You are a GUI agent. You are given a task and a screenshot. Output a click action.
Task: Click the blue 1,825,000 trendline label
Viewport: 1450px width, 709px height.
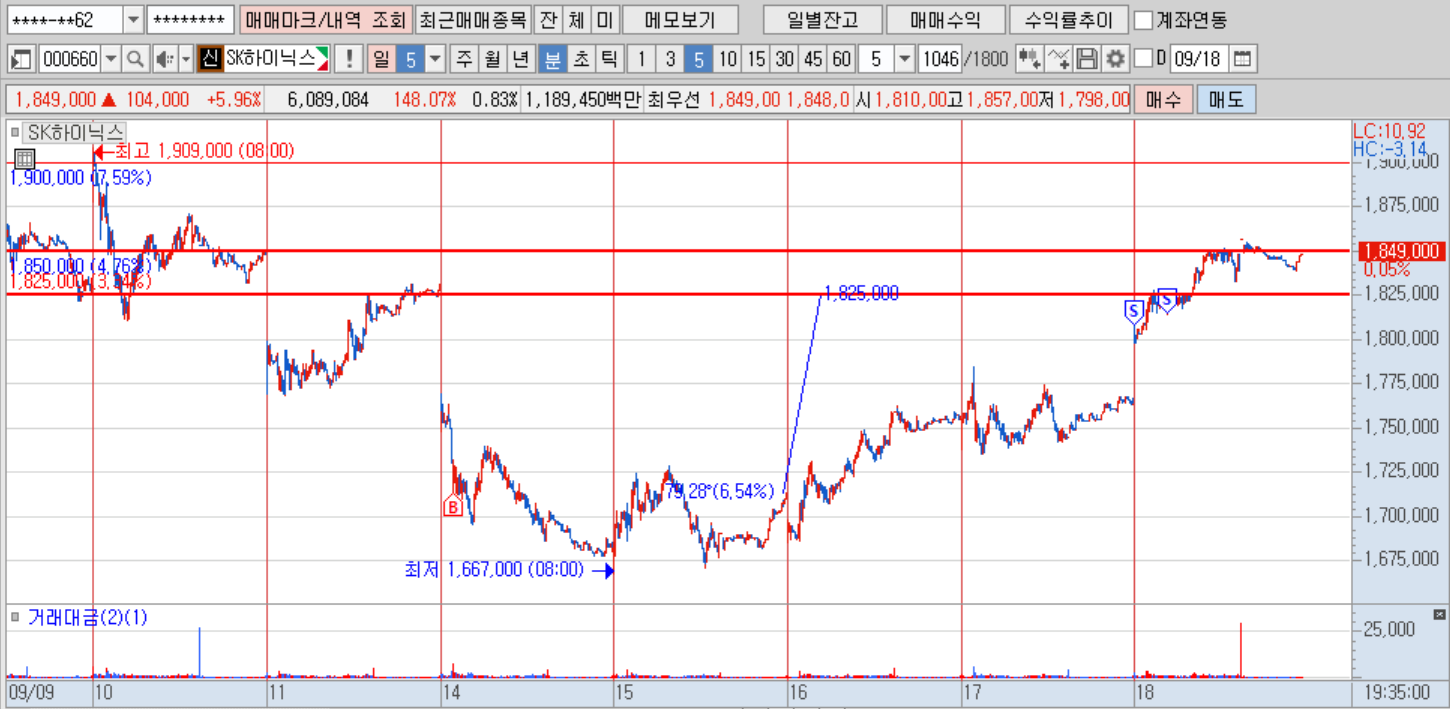[861, 293]
